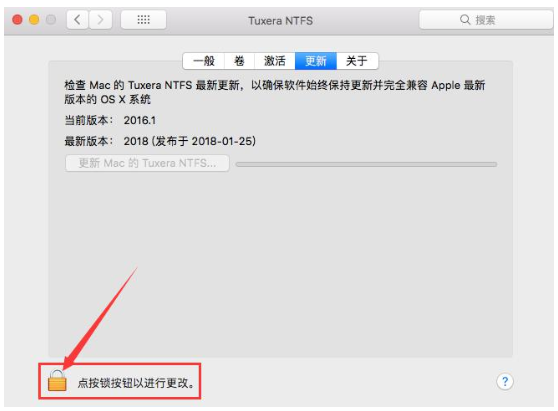This screenshot has height=411, width=558.
Task: Select the 激活 tab
Action: point(274,61)
